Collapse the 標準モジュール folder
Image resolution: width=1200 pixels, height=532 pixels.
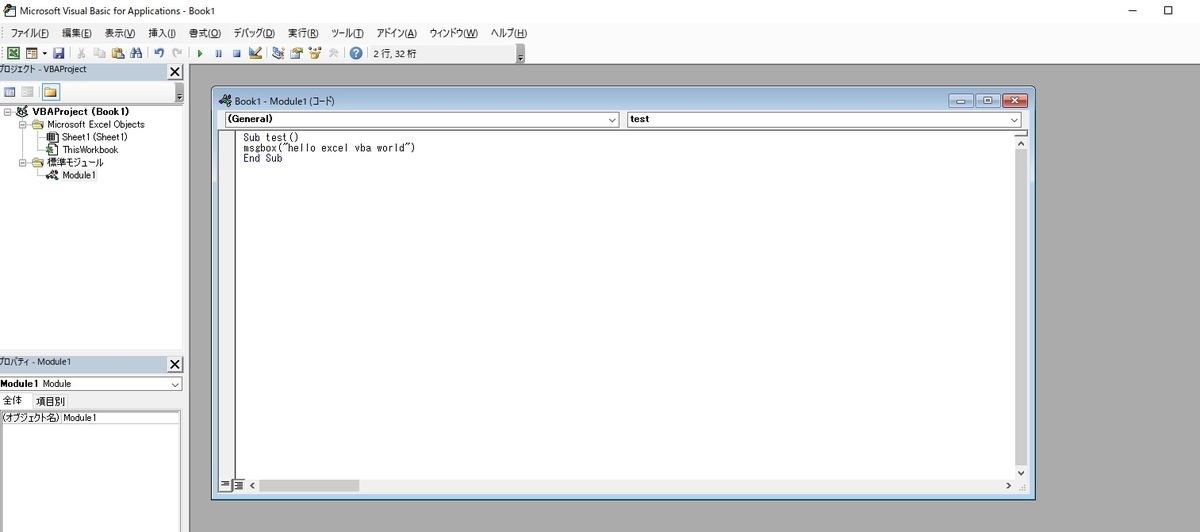tap(22, 162)
